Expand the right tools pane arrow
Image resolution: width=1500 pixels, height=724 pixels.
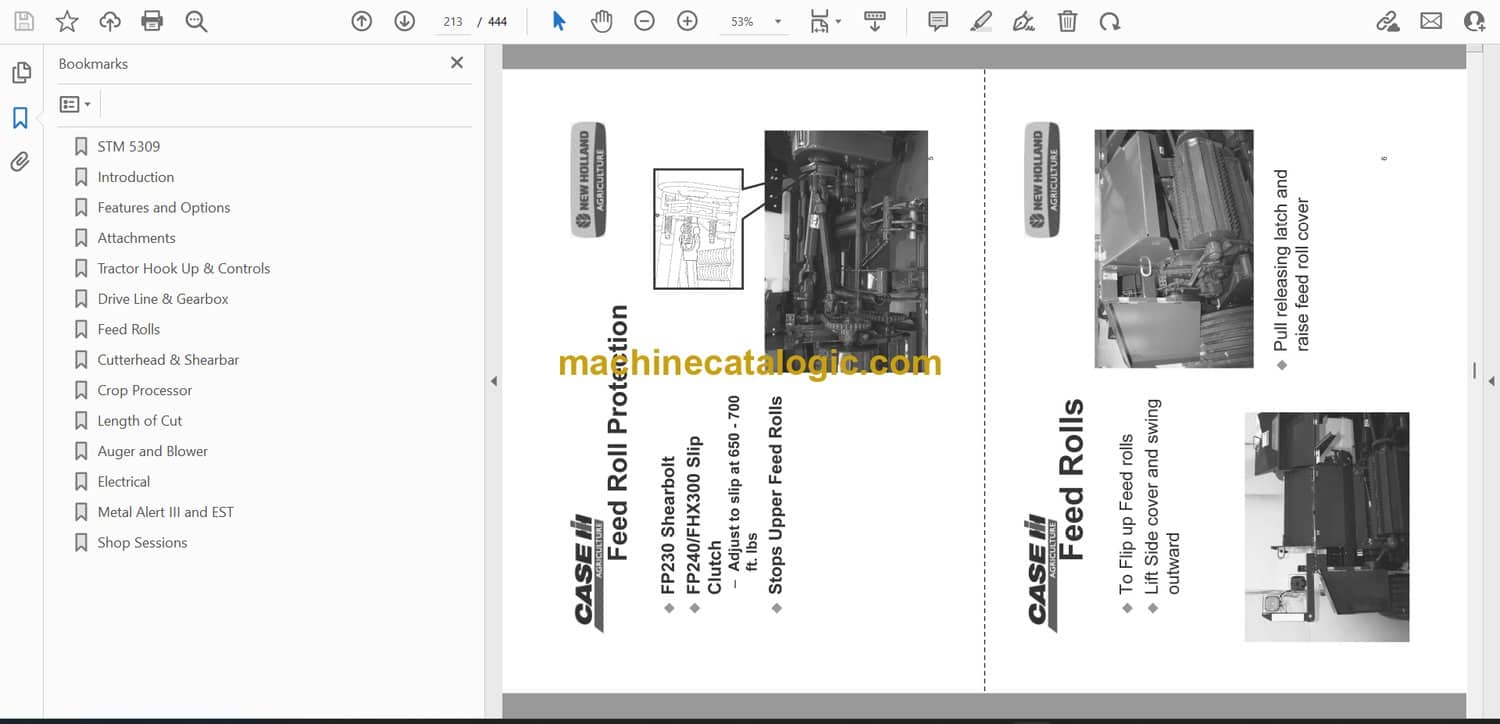[x=1491, y=381]
